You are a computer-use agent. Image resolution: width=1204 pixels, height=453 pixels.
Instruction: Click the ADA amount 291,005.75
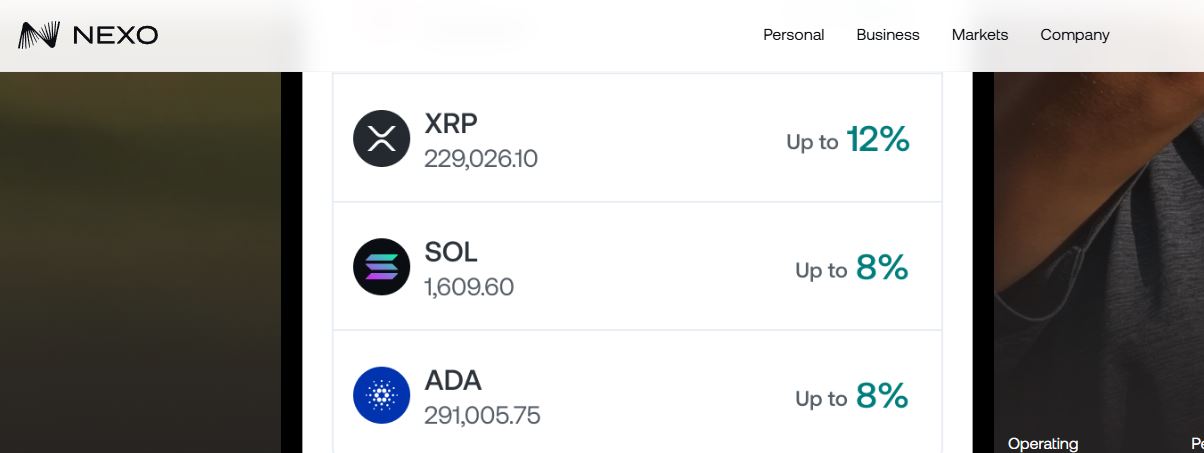[482, 416]
